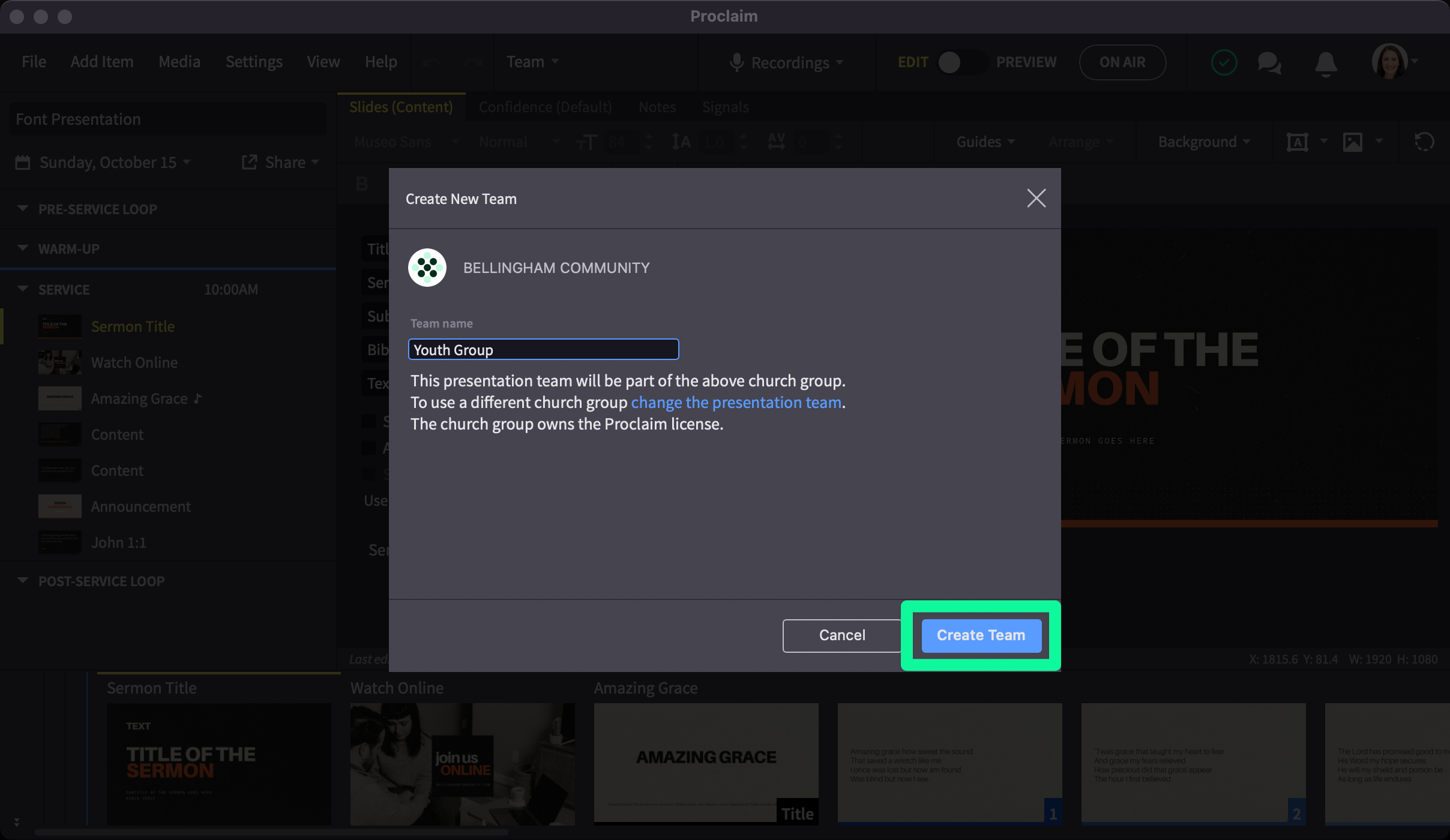Screen dimensions: 1450x840
Task: Click the redo arrow icon
Action: point(473,62)
